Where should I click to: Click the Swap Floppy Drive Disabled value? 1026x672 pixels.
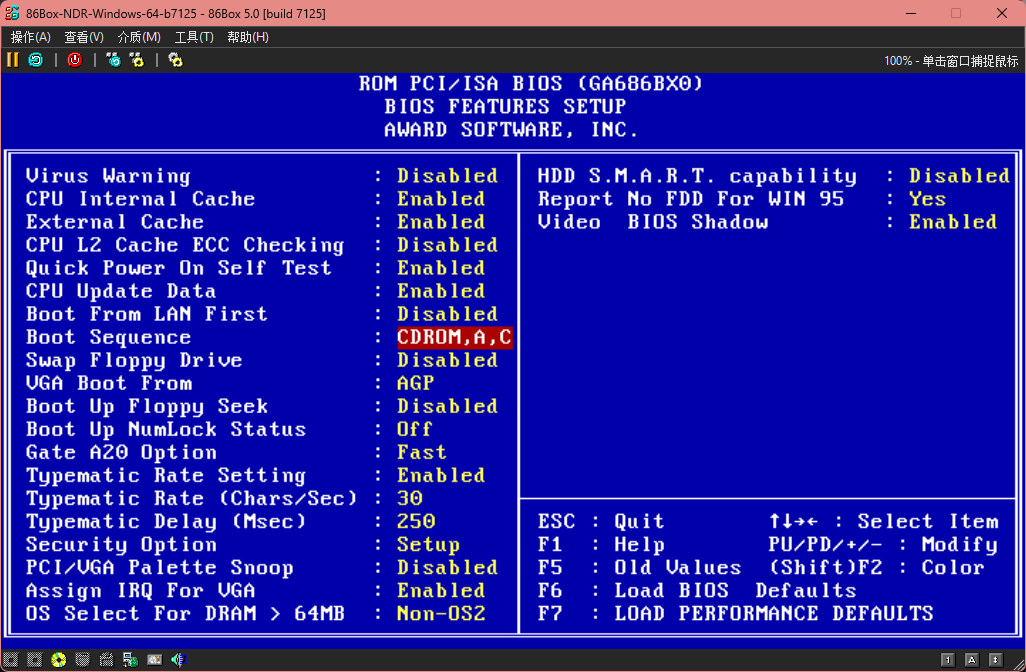click(x=447, y=360)
